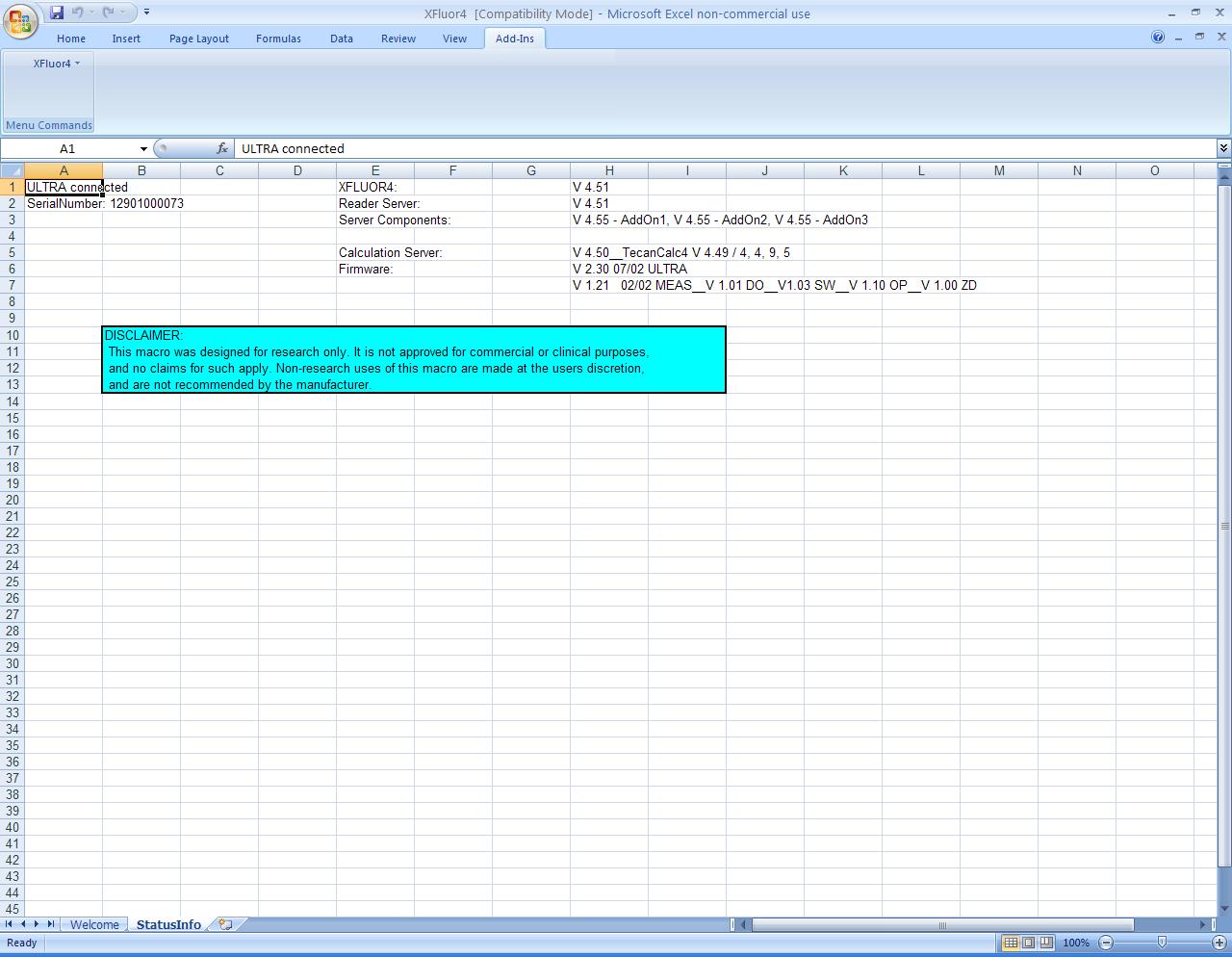Select row 10 header
Image resolution: width=1232 pixels, height=957 pixels.
point(12,335)
